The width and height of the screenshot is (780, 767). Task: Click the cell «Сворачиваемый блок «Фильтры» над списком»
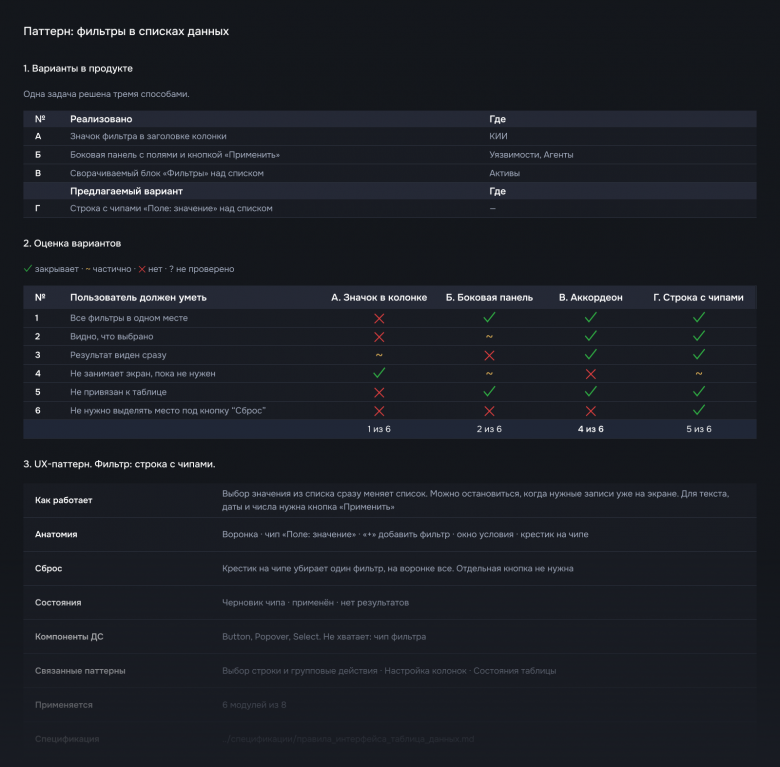point(167,173)
